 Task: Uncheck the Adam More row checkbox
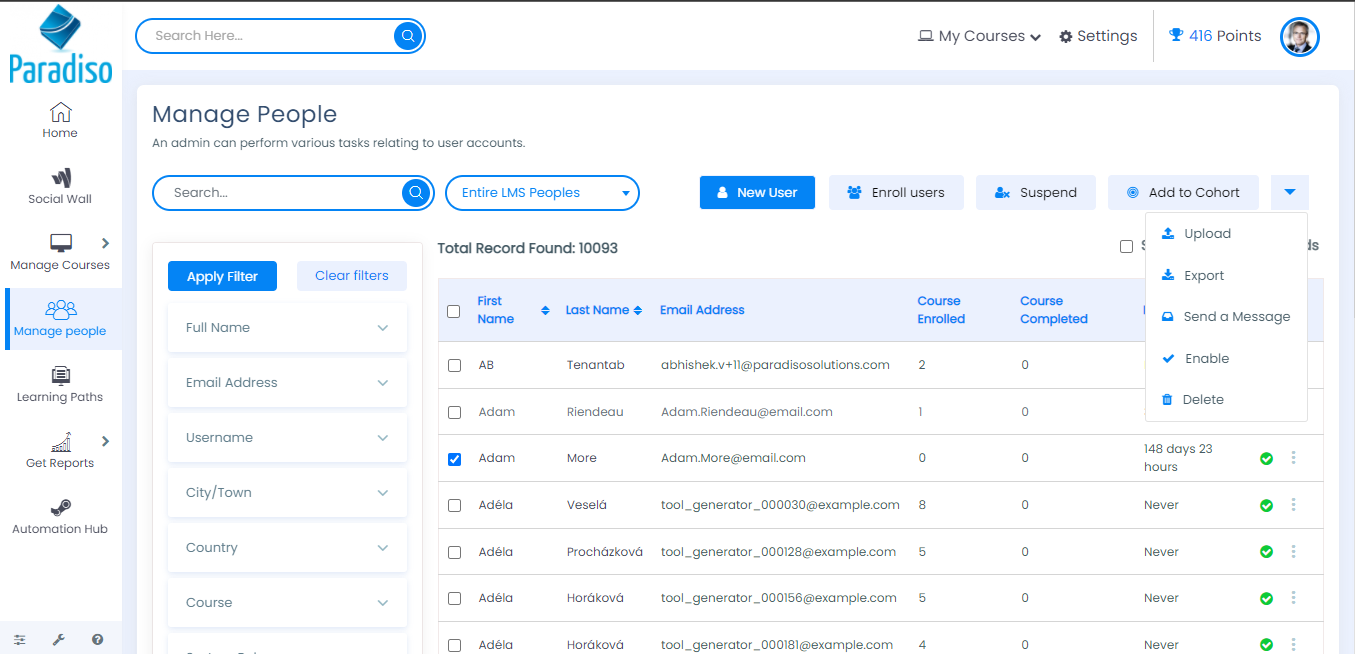coord(454,459)
